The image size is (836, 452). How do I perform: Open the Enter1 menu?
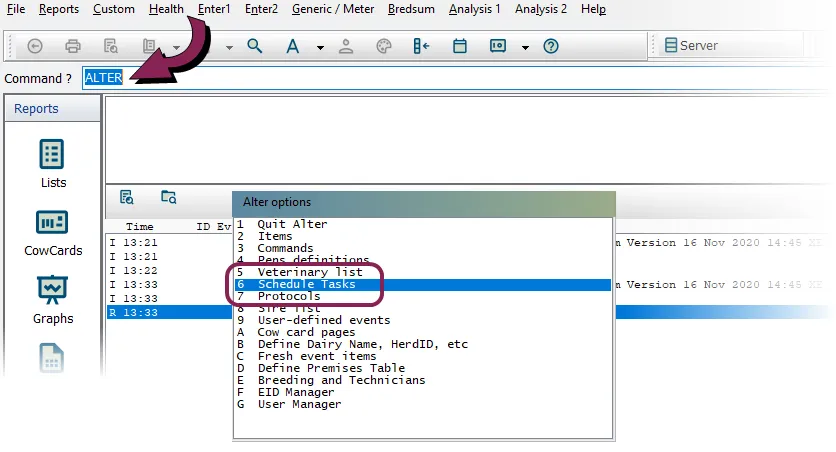[x=214, y=9]
